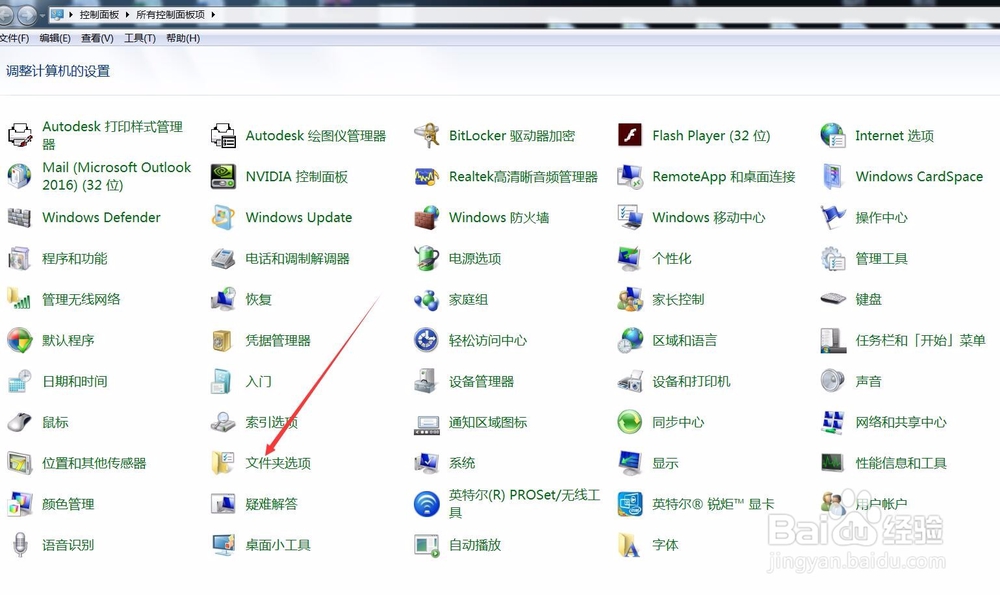Open the 帮助(H) menu
Screen dimensions: 1000x595
pos(183,38)
